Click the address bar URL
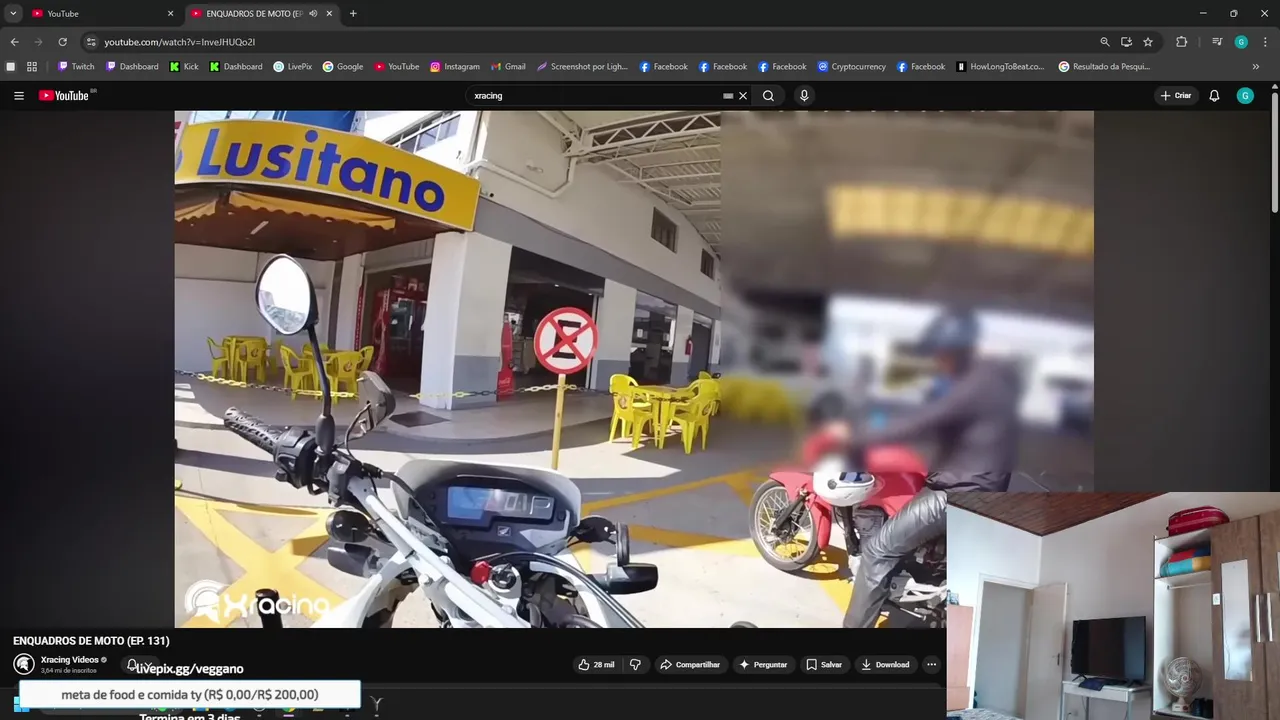 pos(180,42)
